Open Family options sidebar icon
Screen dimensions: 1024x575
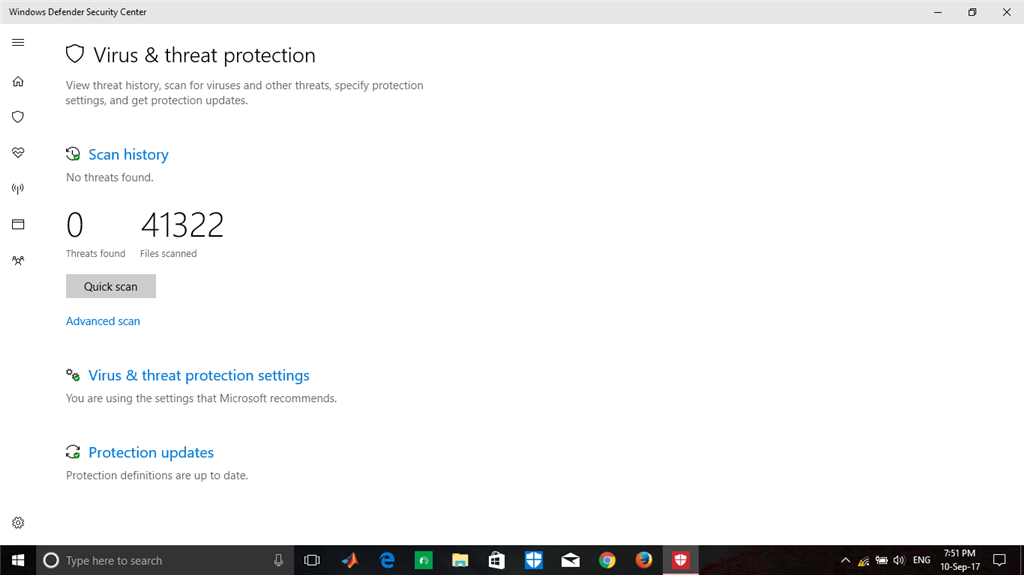(x=18, y=260)
